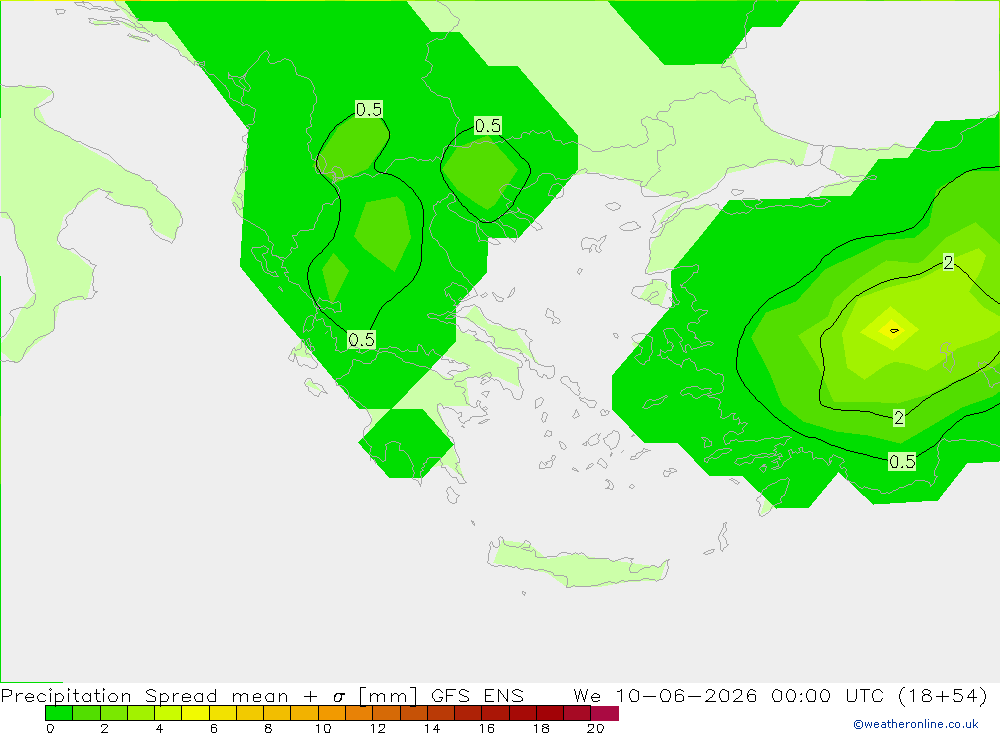1000x733 pixels.
Task: Click the 0.5 contour label in southern Turkey
Action: click(902, 462)
